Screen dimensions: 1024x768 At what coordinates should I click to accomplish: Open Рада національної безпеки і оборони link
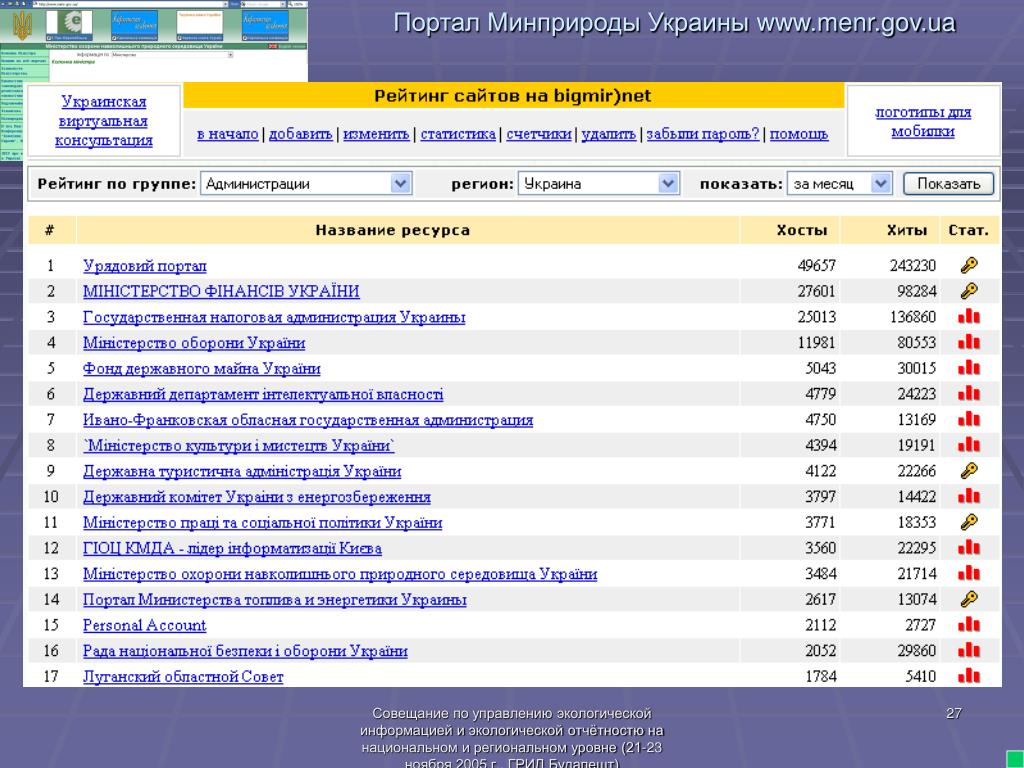click(245, 651)
